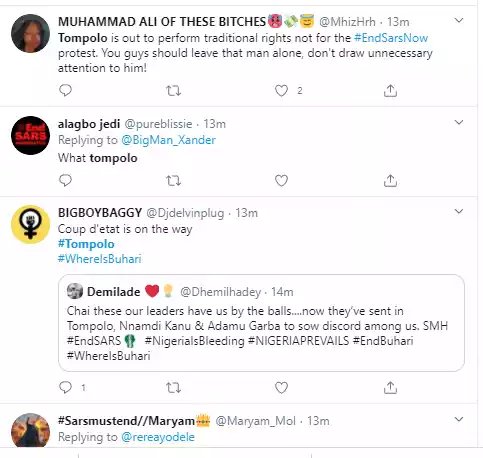Like MhizHrh's tweet with 2 likes
483x458 pixels.
coord(281,91)
